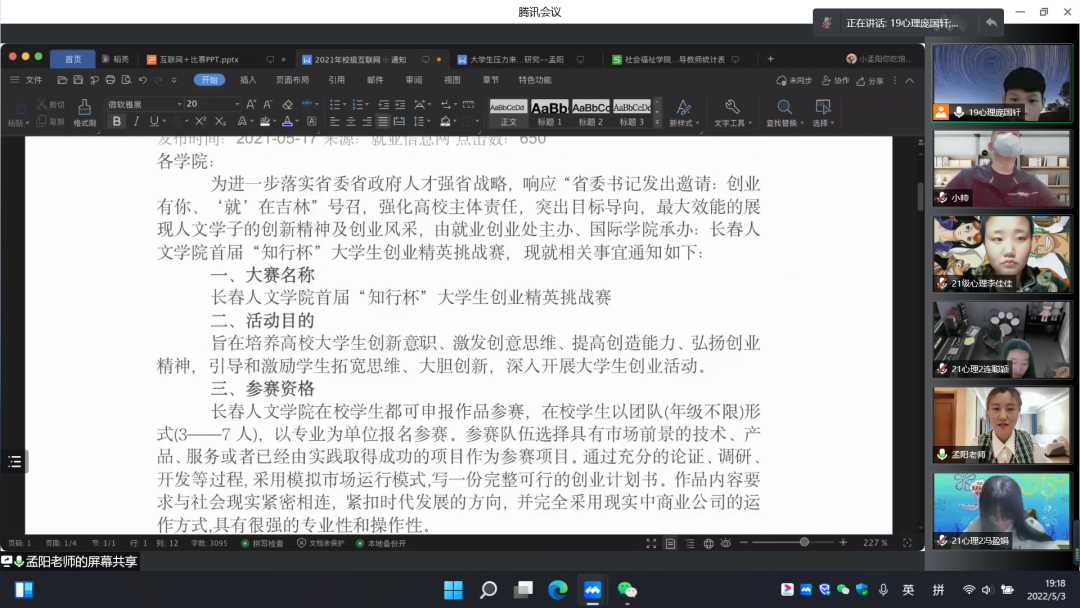Screen dimensions: 1080x608
Task: Click the 分享 (Share) button
Action: pos(870,81)
